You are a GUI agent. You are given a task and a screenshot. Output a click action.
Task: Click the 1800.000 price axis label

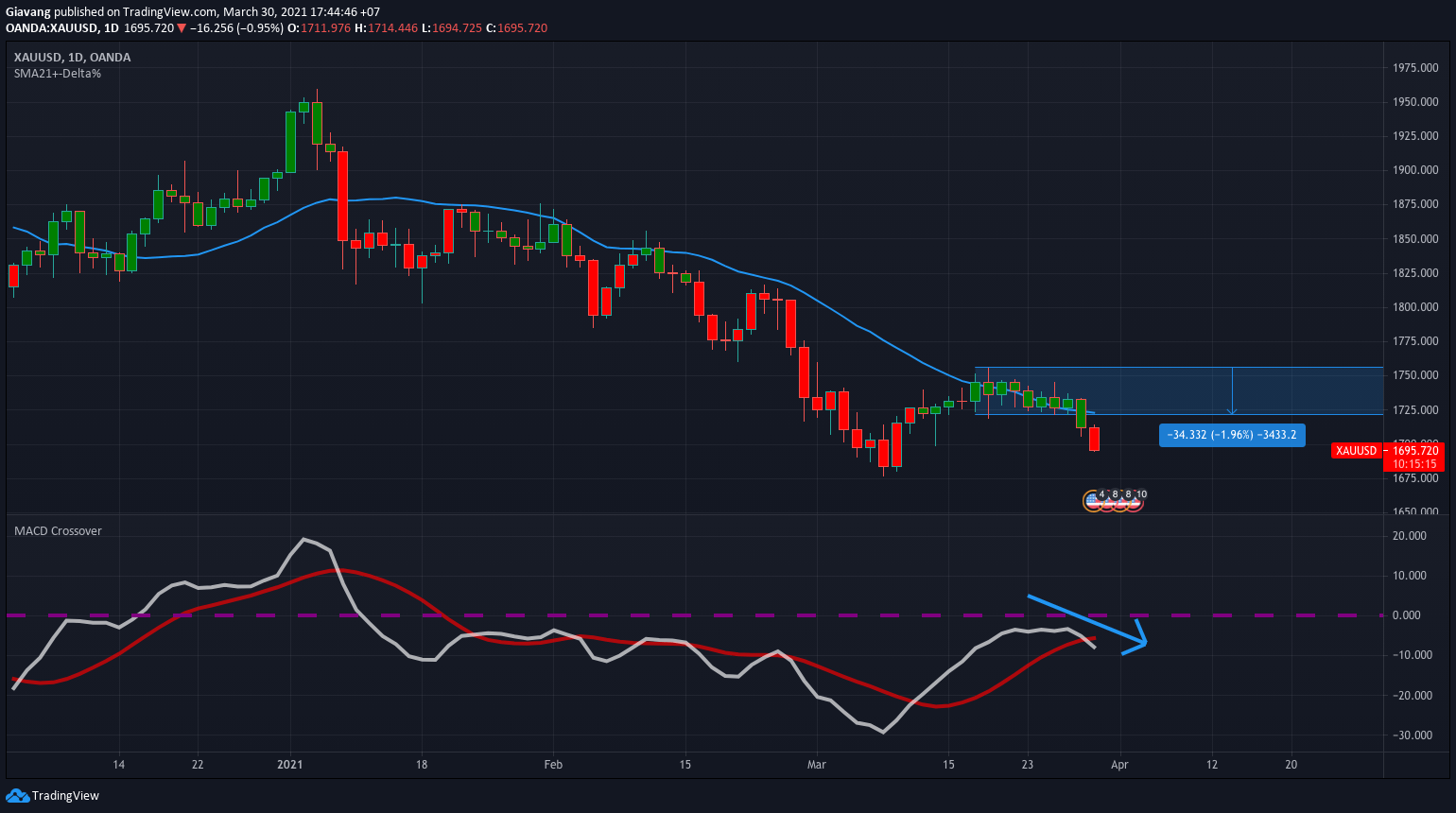click(1415, 307)
